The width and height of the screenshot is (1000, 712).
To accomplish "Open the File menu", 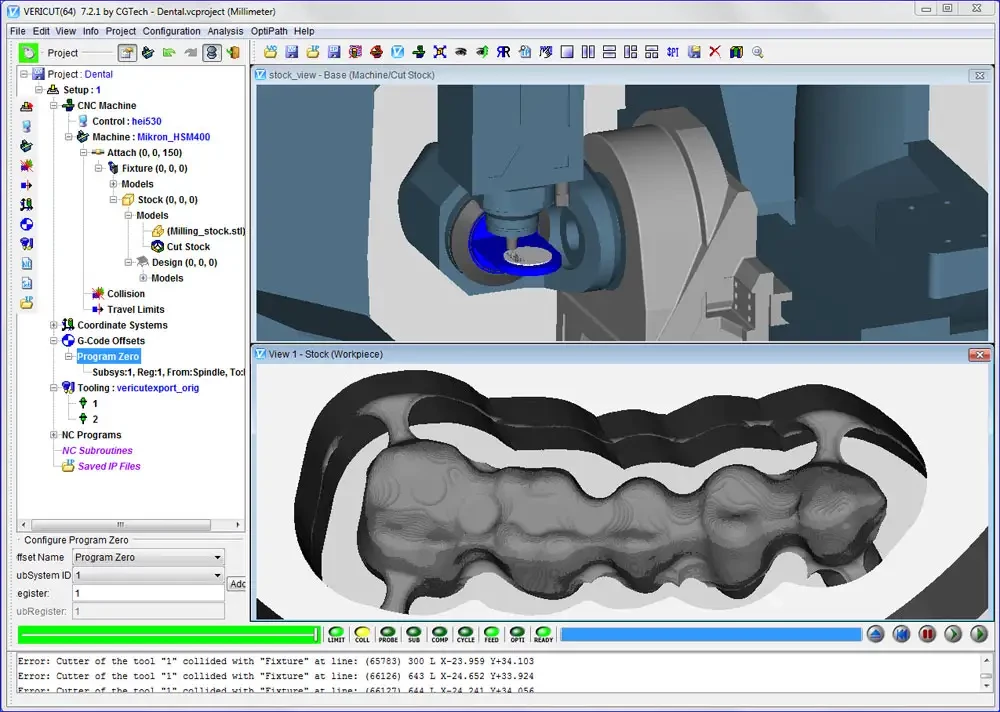I will pos(18,31).
